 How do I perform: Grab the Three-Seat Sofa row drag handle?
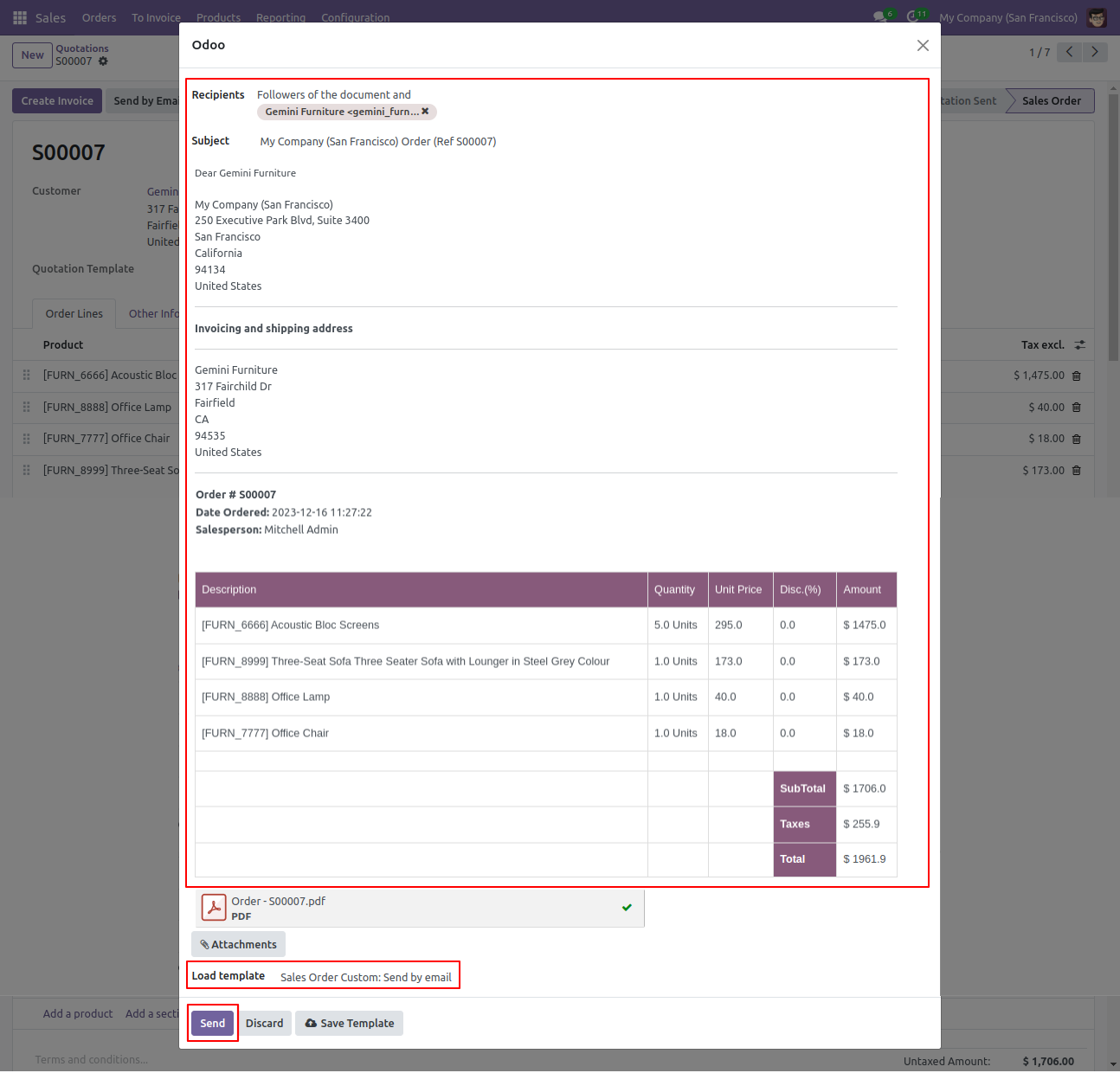click(x=26, y=470)
